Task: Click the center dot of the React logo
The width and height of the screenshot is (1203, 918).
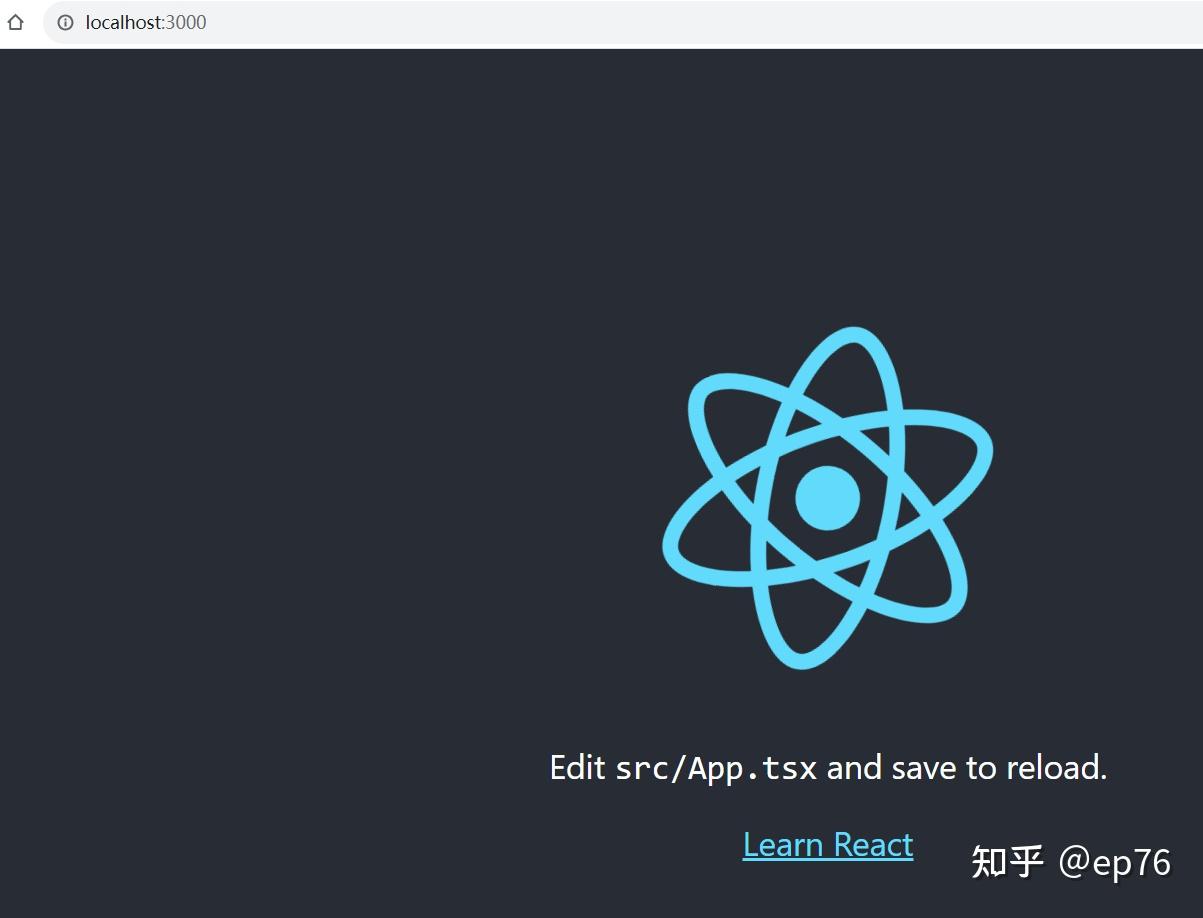Action: pos(826,498)
